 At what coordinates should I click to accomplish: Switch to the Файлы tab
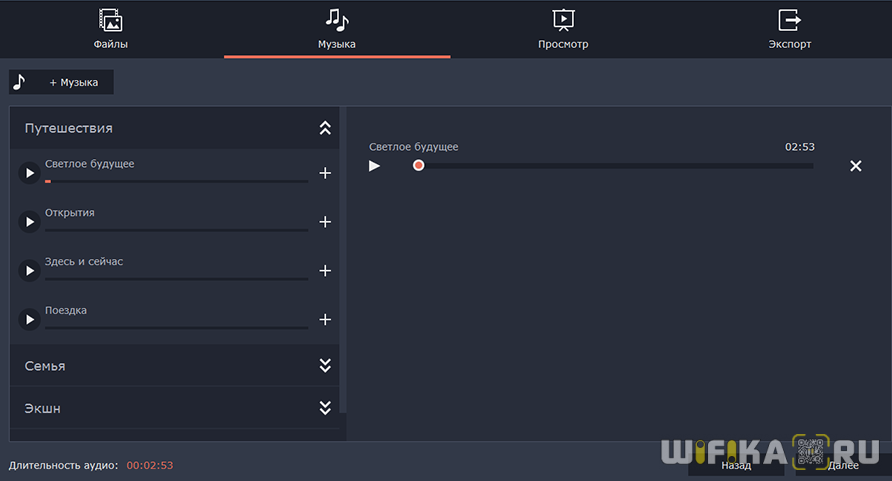point(111,28)
